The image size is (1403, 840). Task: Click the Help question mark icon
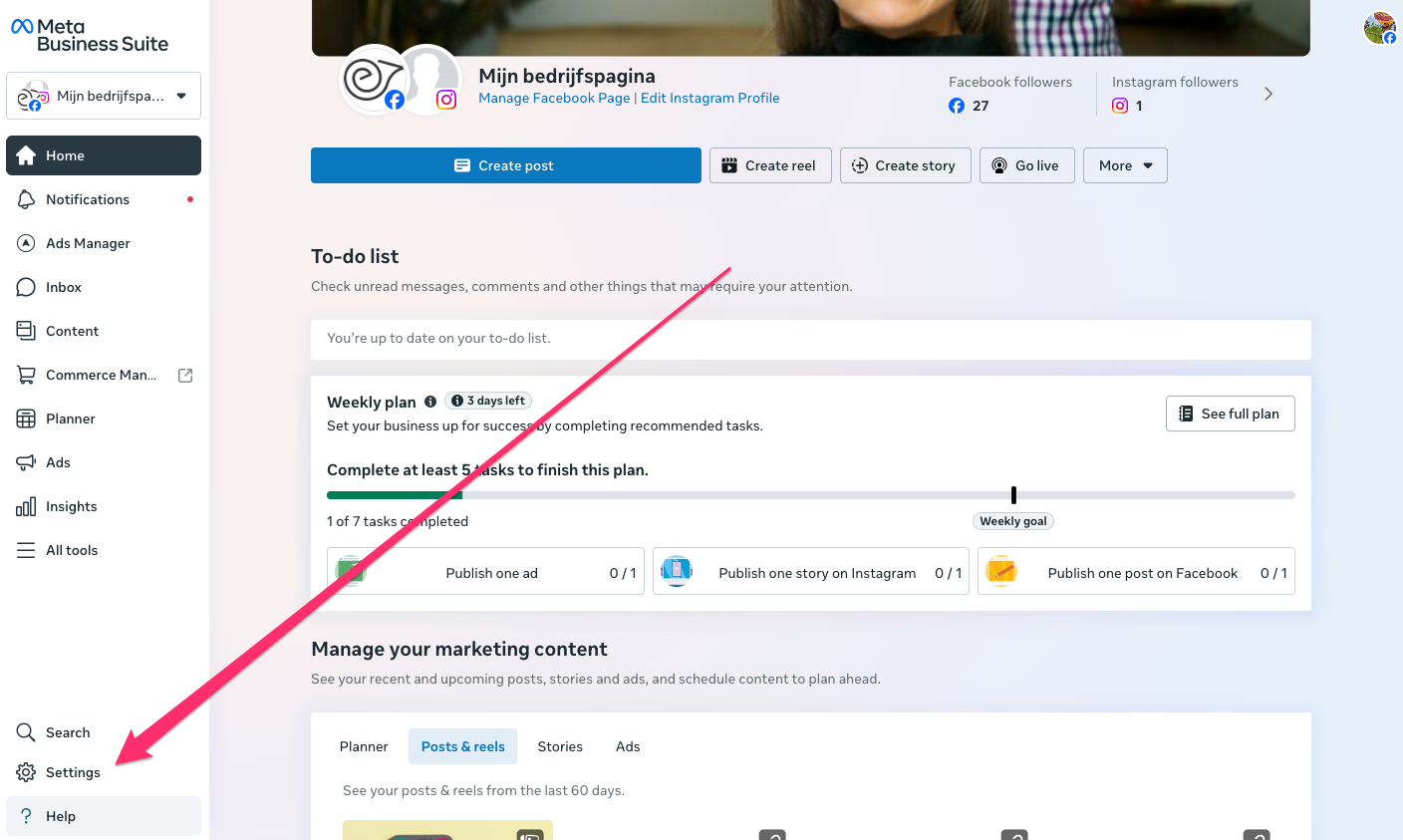click(x=26, y=816)
